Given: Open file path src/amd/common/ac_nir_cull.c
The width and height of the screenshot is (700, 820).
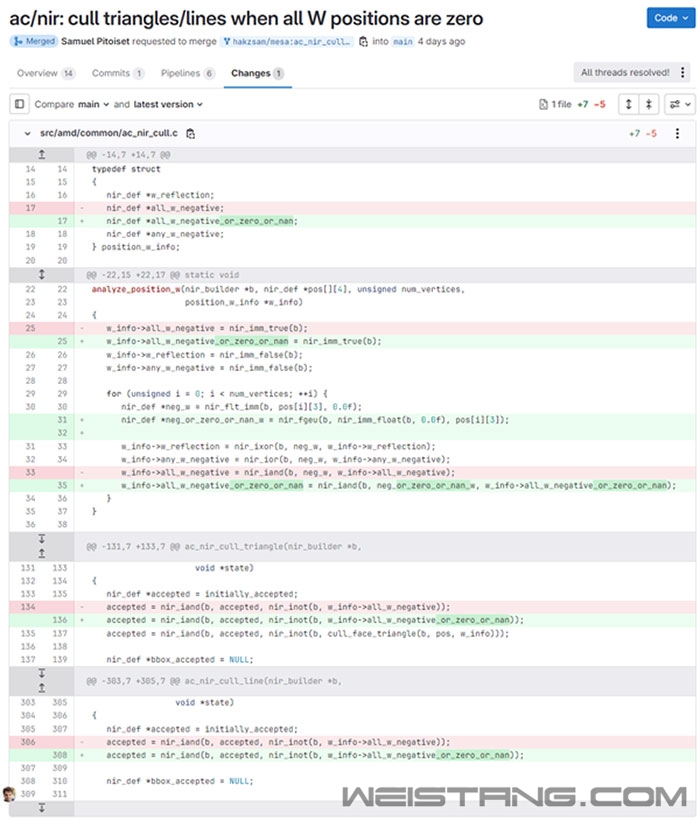Looking at the screenshot, I should [x=109, y=133].
